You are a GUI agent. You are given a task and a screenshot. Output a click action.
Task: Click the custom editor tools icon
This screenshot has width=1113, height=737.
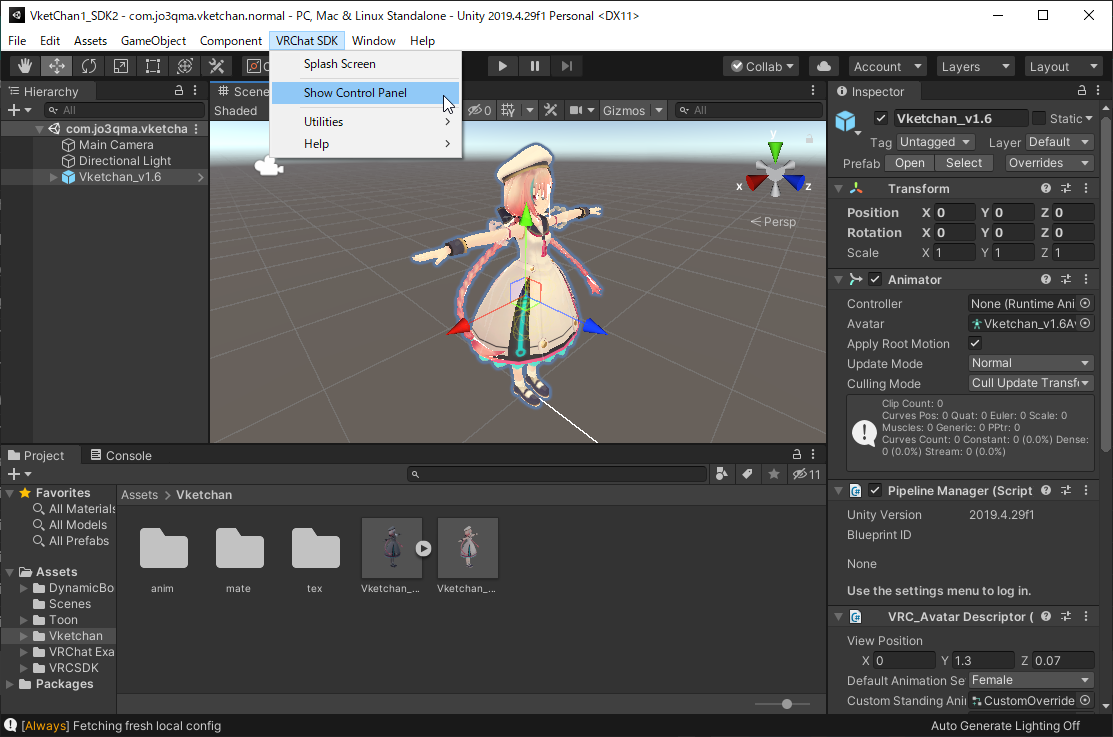coord(217,66)
